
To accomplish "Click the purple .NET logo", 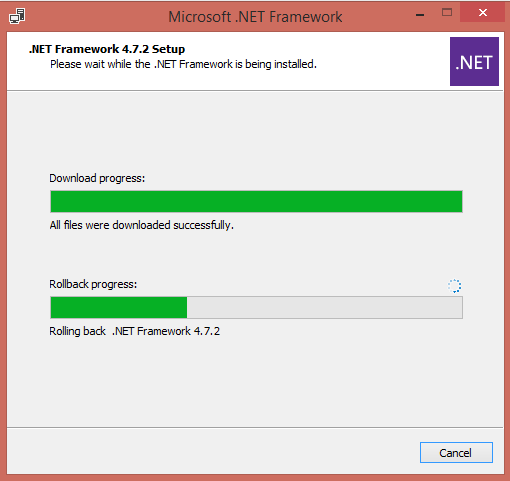I will point(474,61).
